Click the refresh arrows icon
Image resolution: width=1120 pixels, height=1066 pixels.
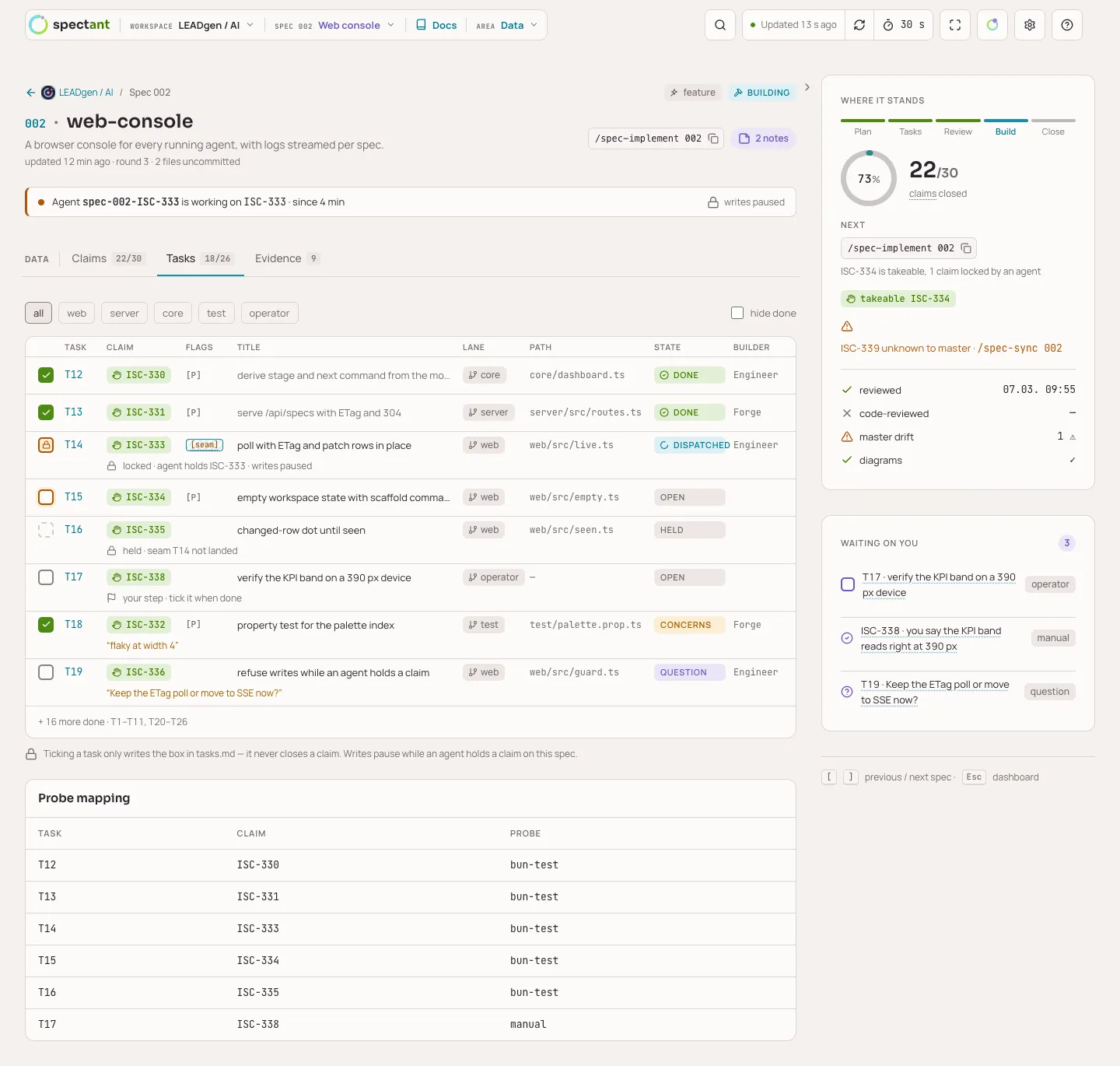tap(859, 25)
